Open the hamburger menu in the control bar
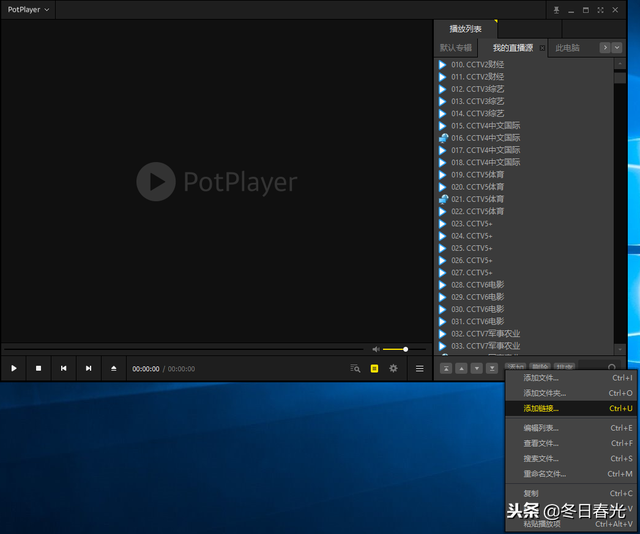640x534 pixels. pyautogui.click(x=420, y=368)
